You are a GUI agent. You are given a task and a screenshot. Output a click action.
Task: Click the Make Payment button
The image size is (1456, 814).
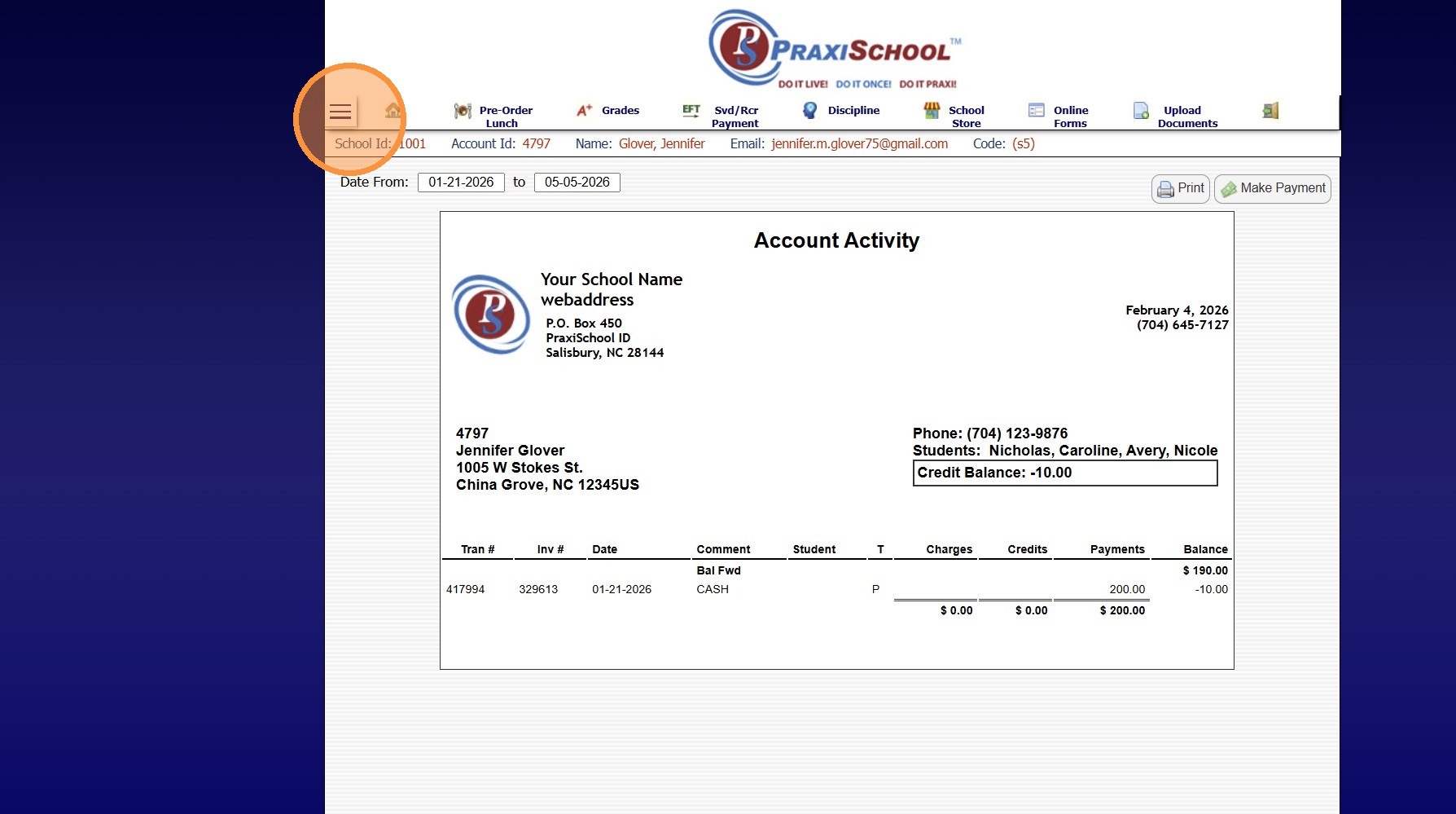(x=1273, y=188)
